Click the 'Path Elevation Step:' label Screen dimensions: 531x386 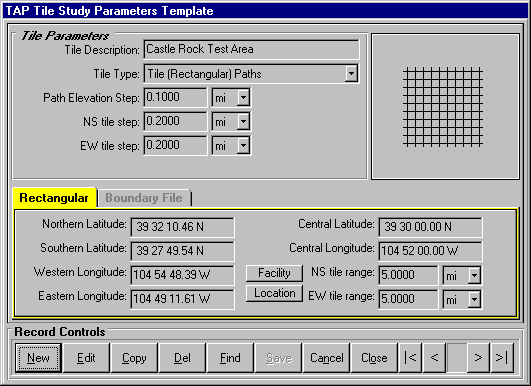click(x=91, y=98)
